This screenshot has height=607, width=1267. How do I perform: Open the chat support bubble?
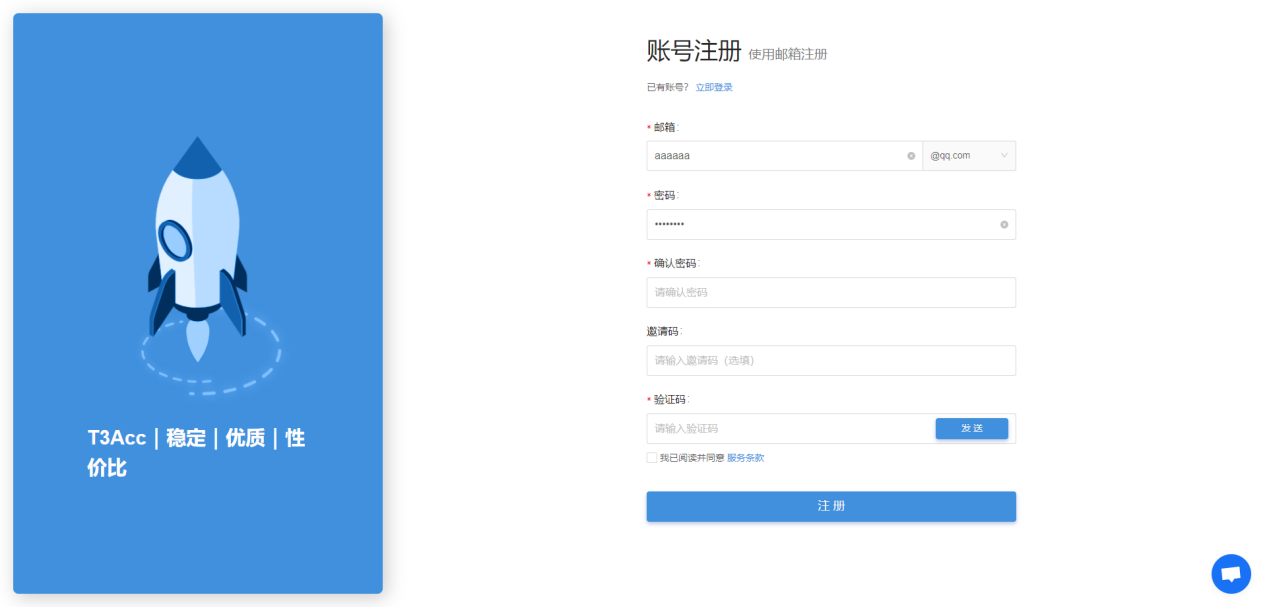(x=1230, y=574)
